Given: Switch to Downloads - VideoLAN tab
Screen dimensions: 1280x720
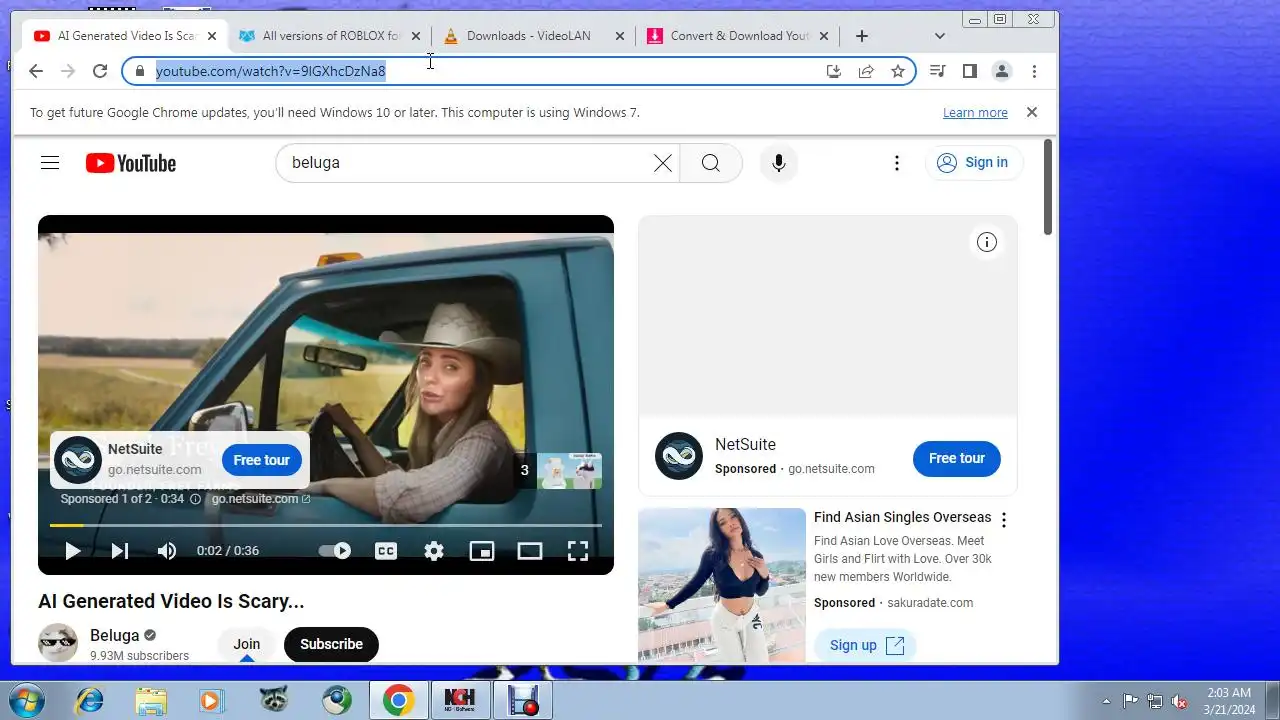Looking at the screenshot, I should point(528,36).
